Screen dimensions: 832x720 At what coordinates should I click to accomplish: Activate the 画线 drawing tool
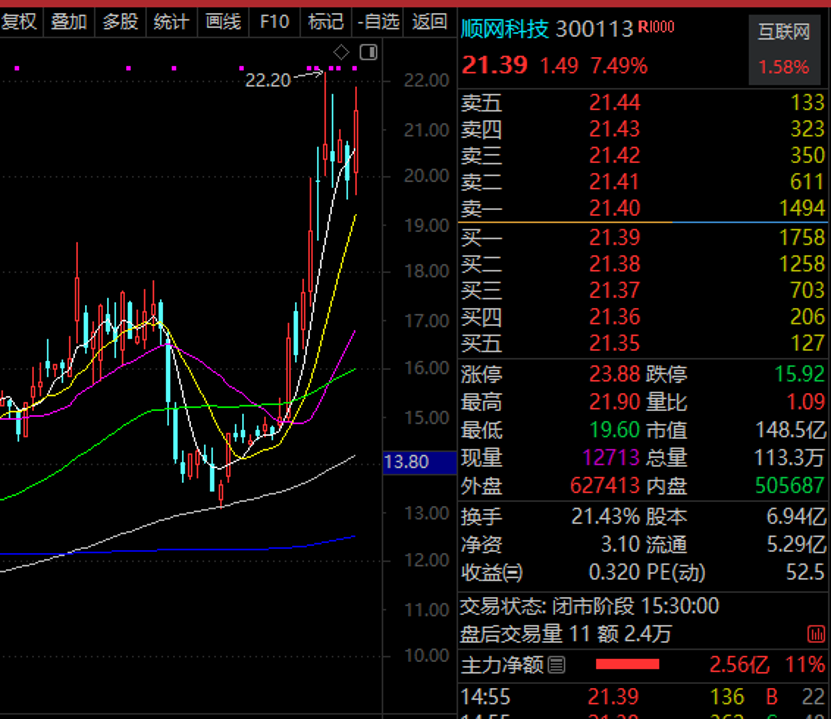pos(223,21)
